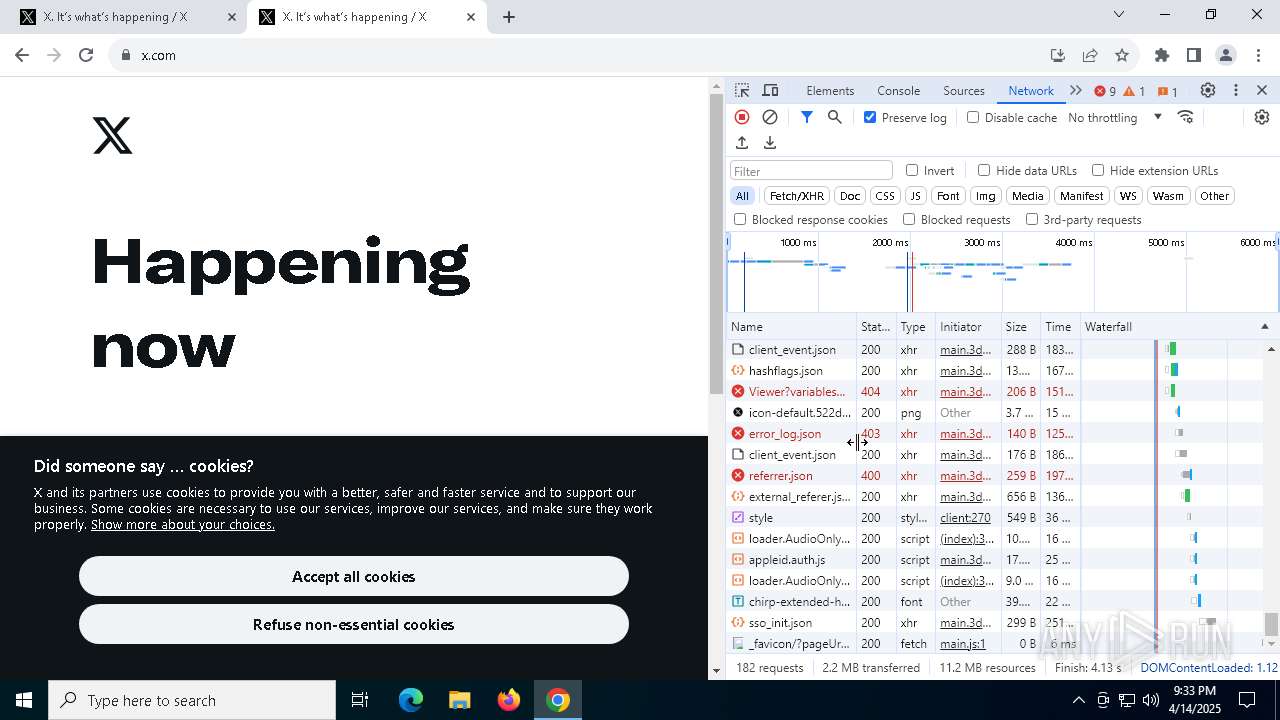Accept all cookies
The width and height of the screenshot is (1280, 720).
tap(354, 577)
